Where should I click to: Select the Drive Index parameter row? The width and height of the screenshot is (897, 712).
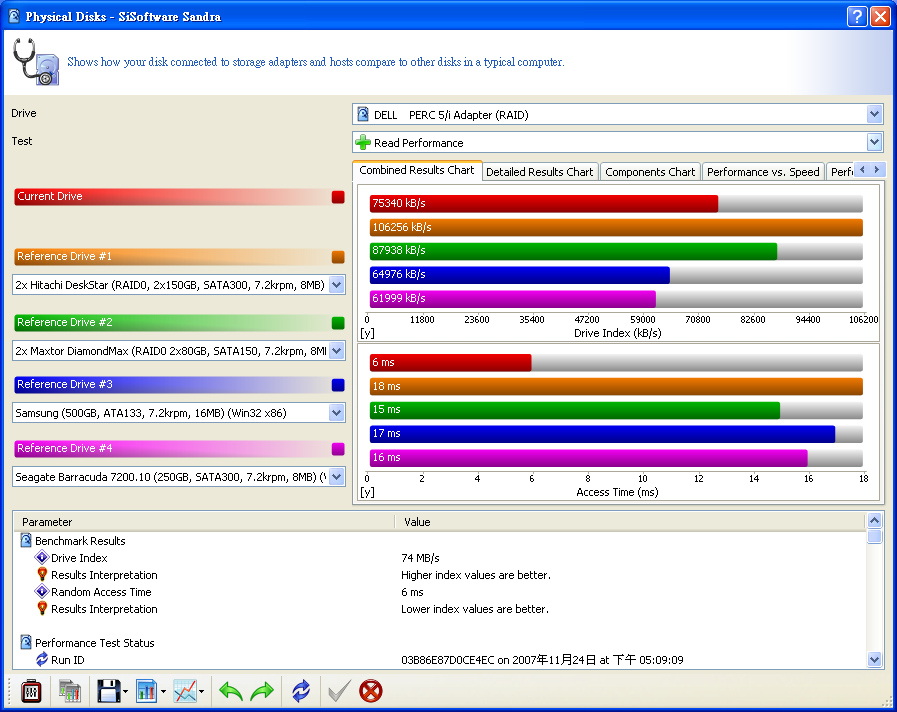[439, 558]
